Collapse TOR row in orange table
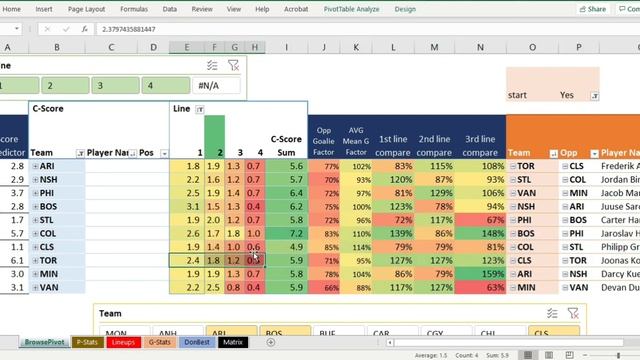 [x=513, y=166]
